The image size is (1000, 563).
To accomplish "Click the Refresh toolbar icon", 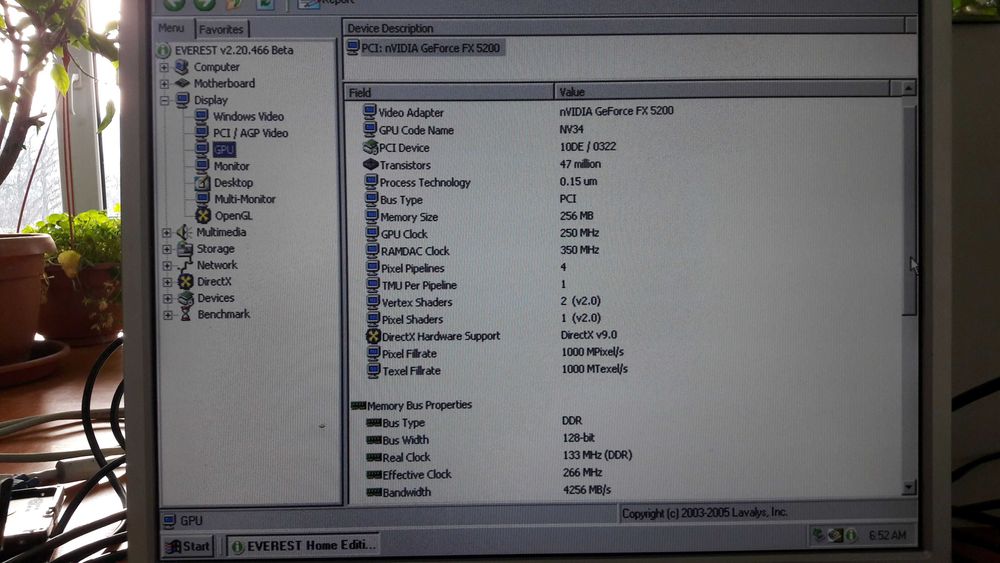I will pos(265,3).
